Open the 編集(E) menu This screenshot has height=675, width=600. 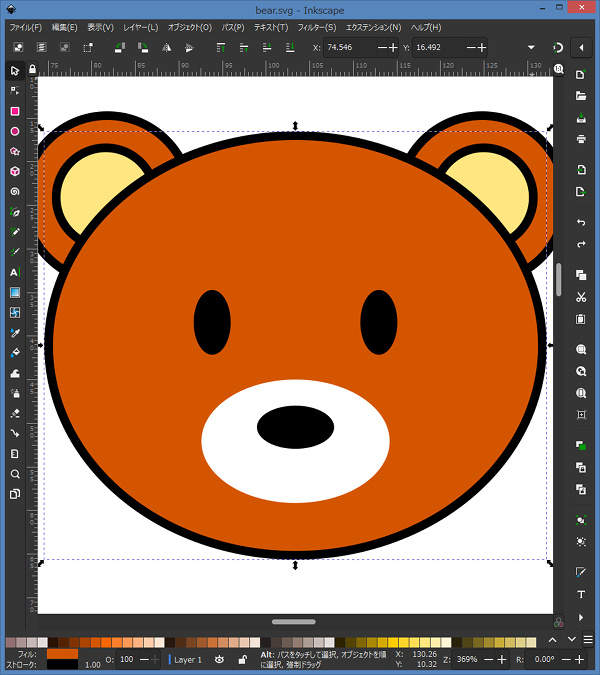(65, 27)
